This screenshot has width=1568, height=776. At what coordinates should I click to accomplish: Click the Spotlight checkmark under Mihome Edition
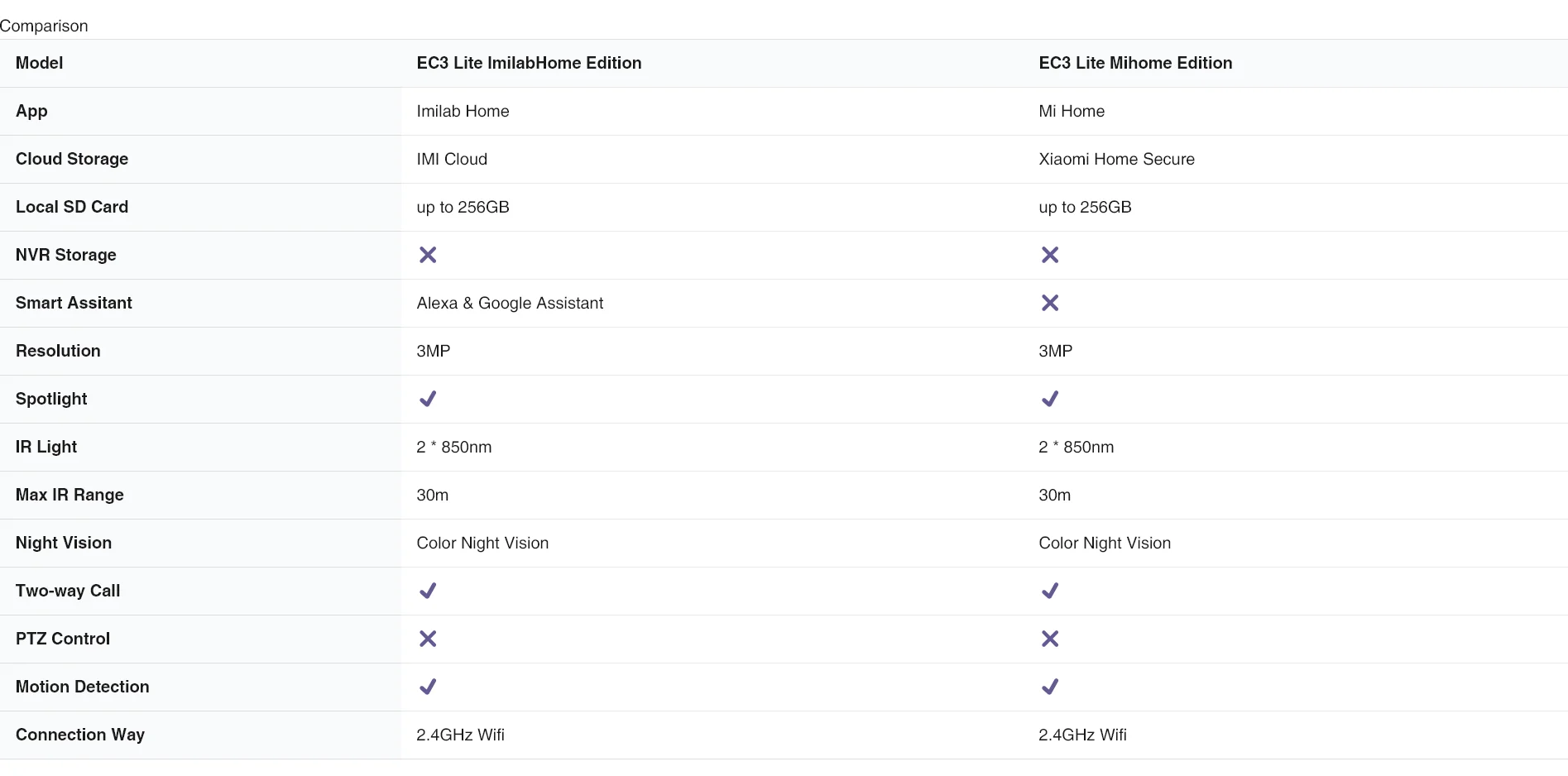pos(1050,399)
